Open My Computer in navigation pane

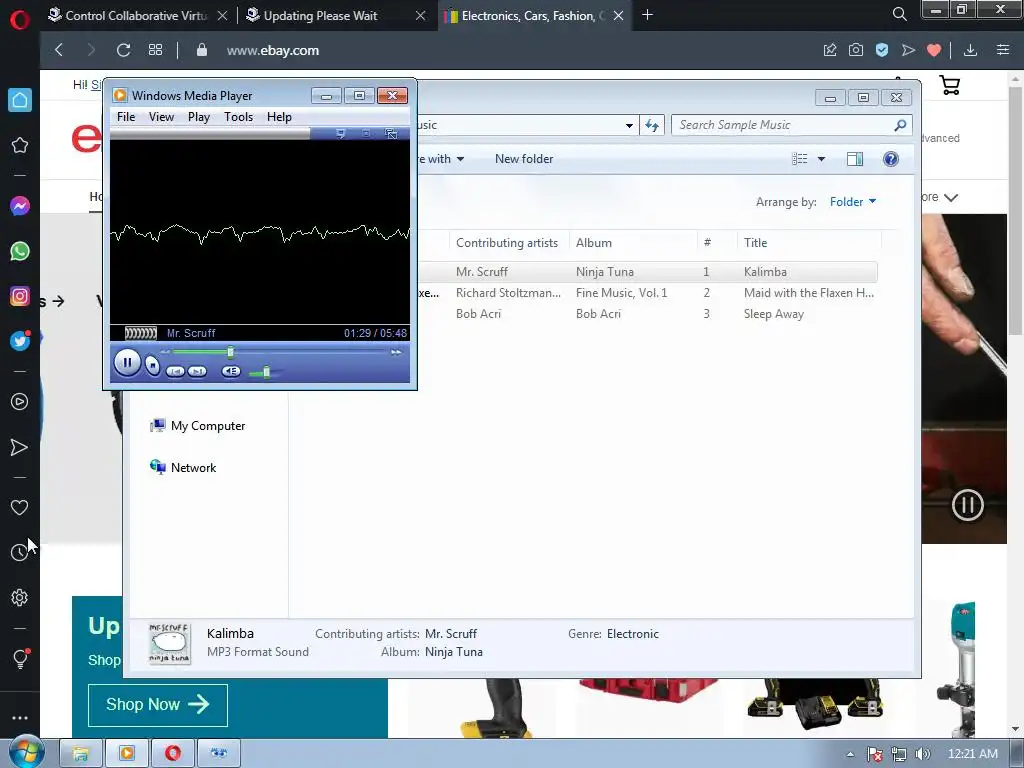point(198,426)
